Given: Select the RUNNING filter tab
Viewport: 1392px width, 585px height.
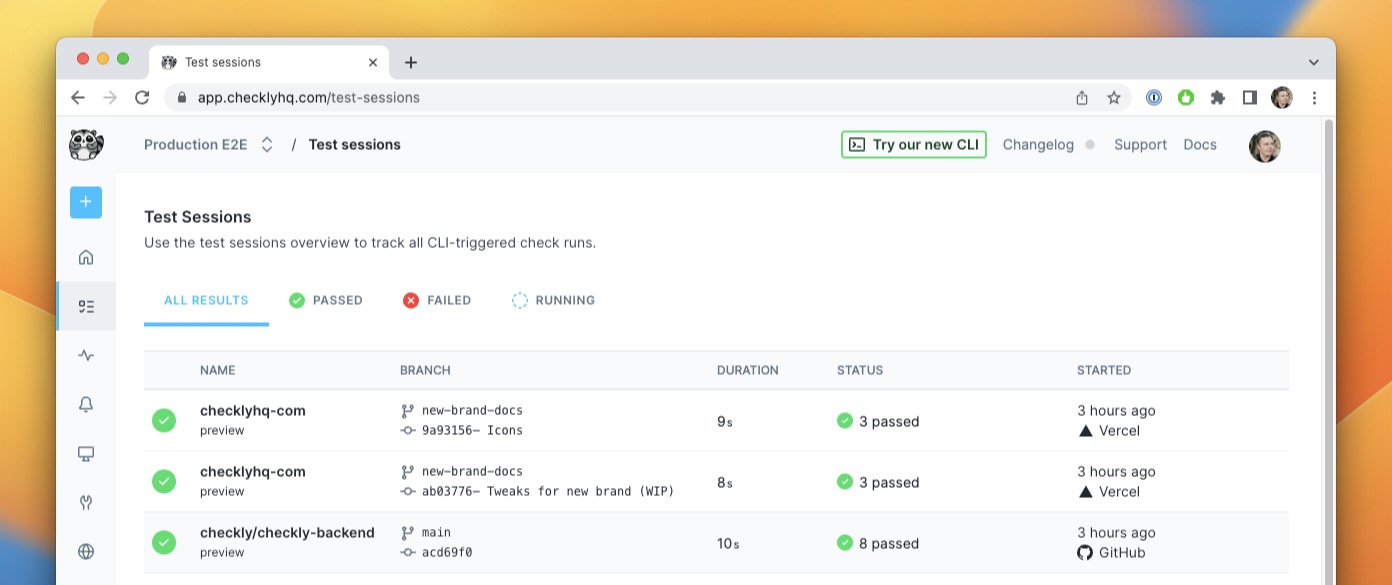Looking at the screenshot, I should (x=553, y=300).
